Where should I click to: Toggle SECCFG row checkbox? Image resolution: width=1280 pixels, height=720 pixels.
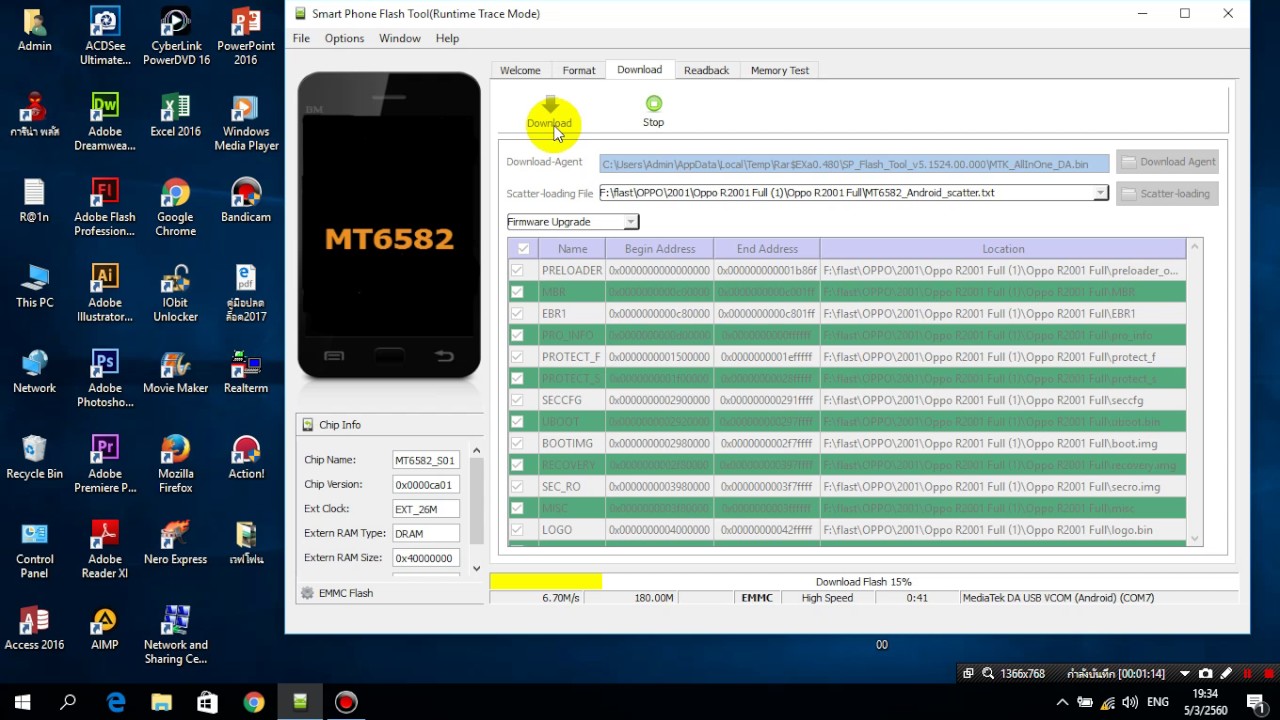[x=517, y=399]
